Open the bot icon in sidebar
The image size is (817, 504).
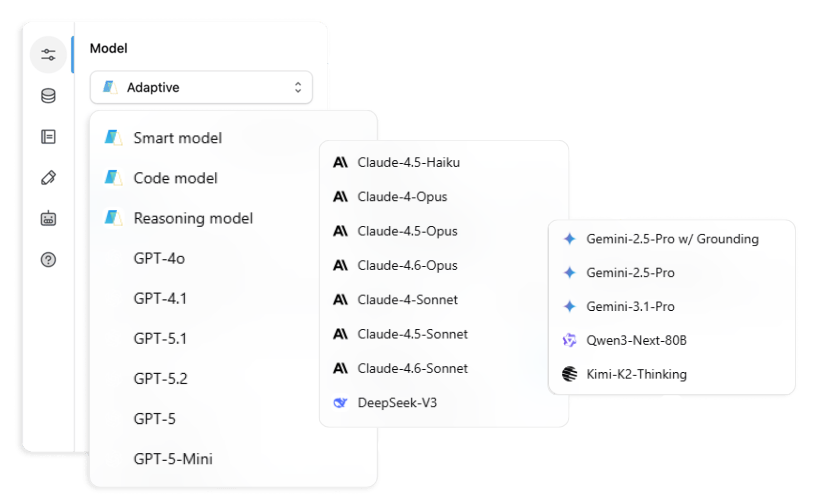48,218
